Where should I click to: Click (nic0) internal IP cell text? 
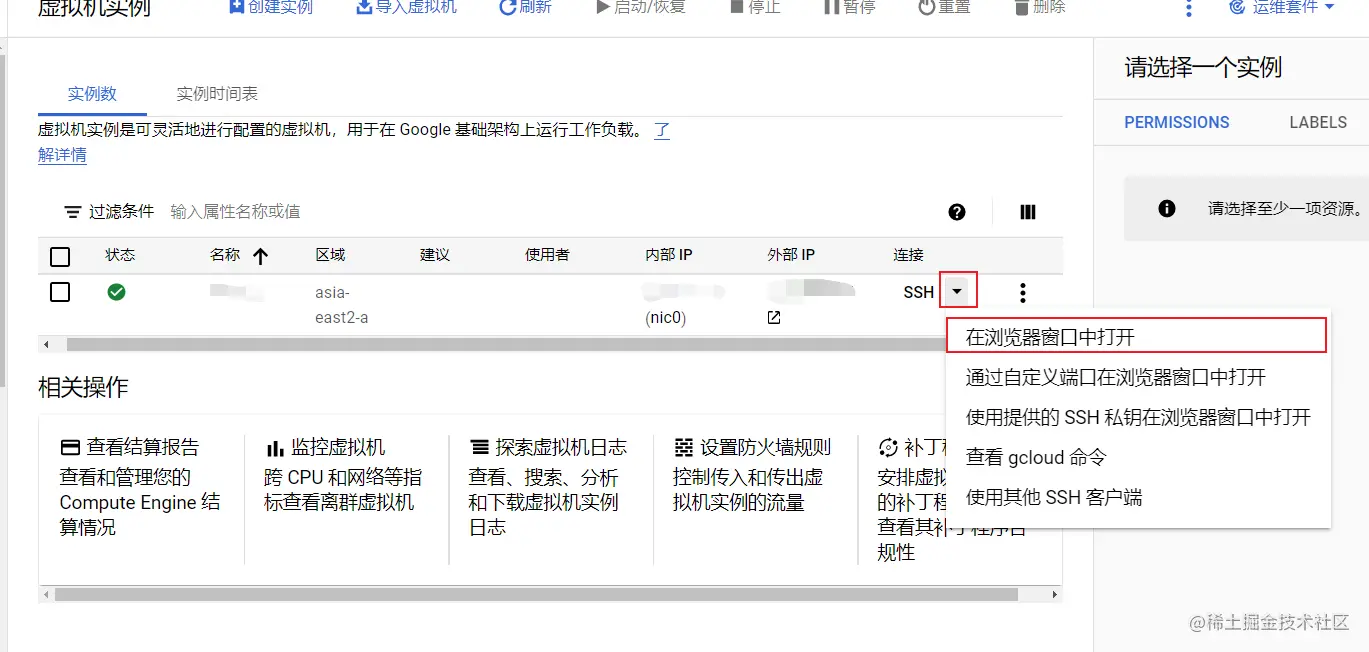click(666, 318)
